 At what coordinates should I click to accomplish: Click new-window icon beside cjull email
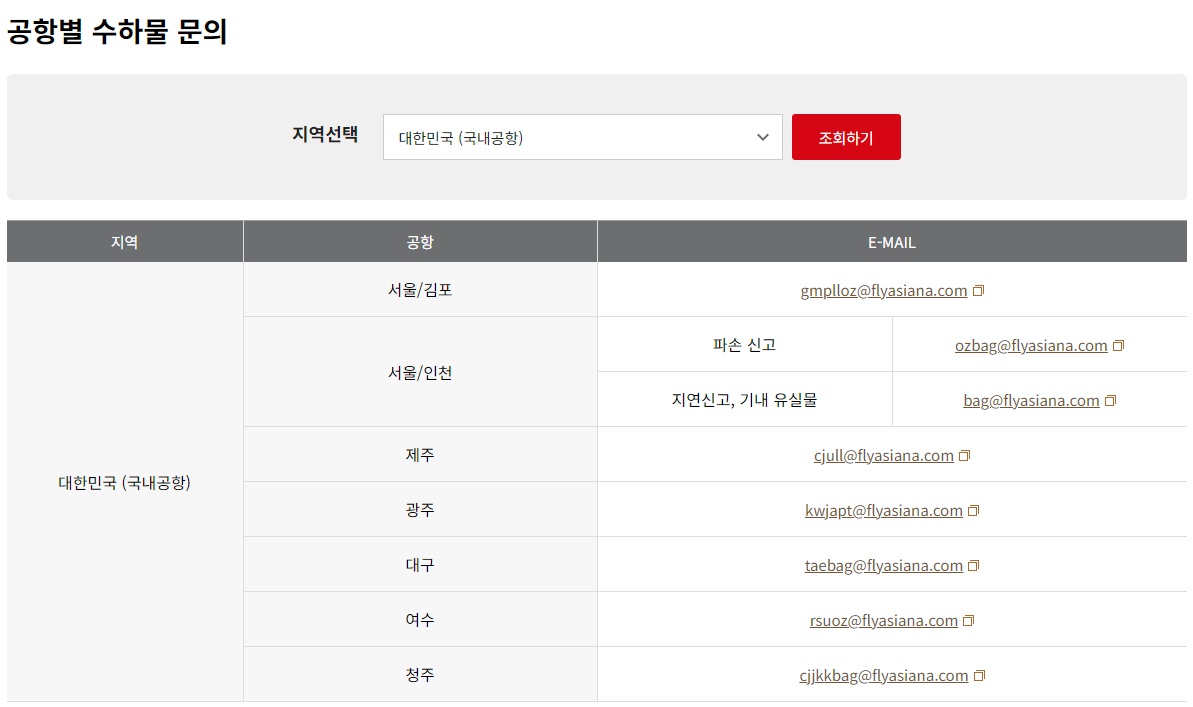[x=965, y=455]
